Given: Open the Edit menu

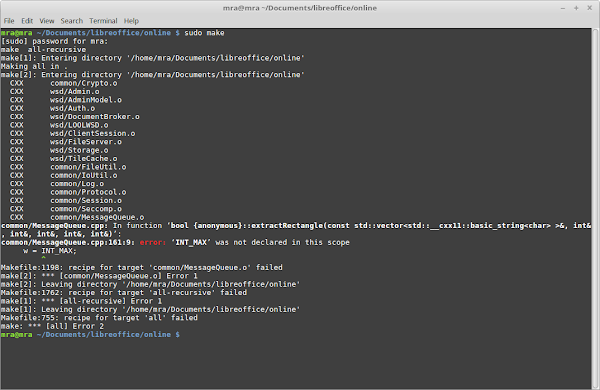Looking at the screenshot, I should tap(27, 21).
